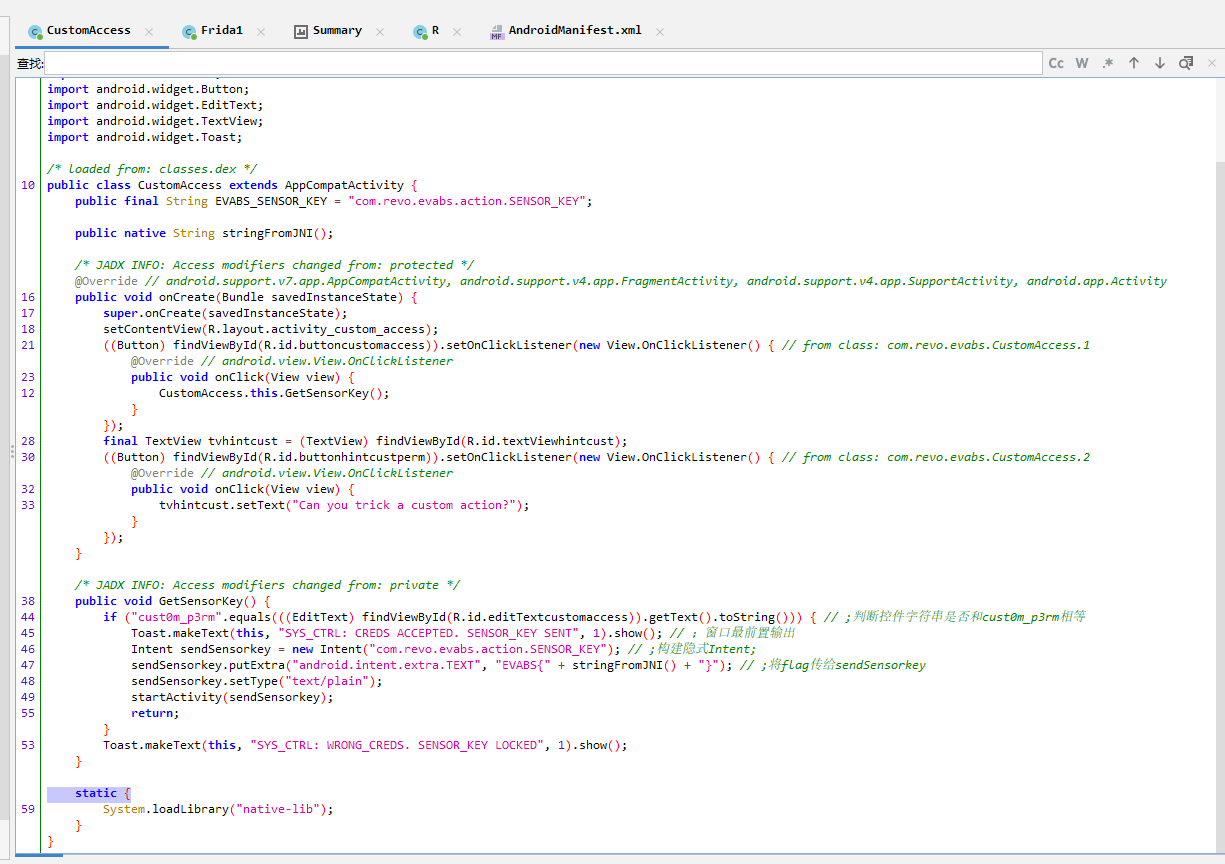1225x864 pixels.
Task: Click the find-all search results icon
Action: click(1186, 63)
